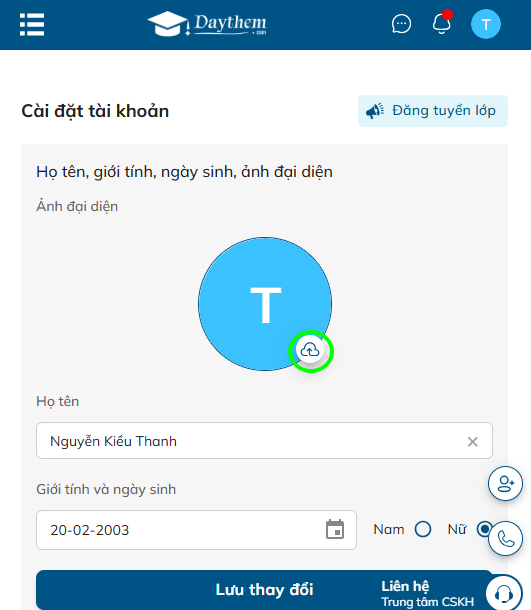531x610 pixels.
Task: Click the floating phone call icon
Action: [505, 539]
